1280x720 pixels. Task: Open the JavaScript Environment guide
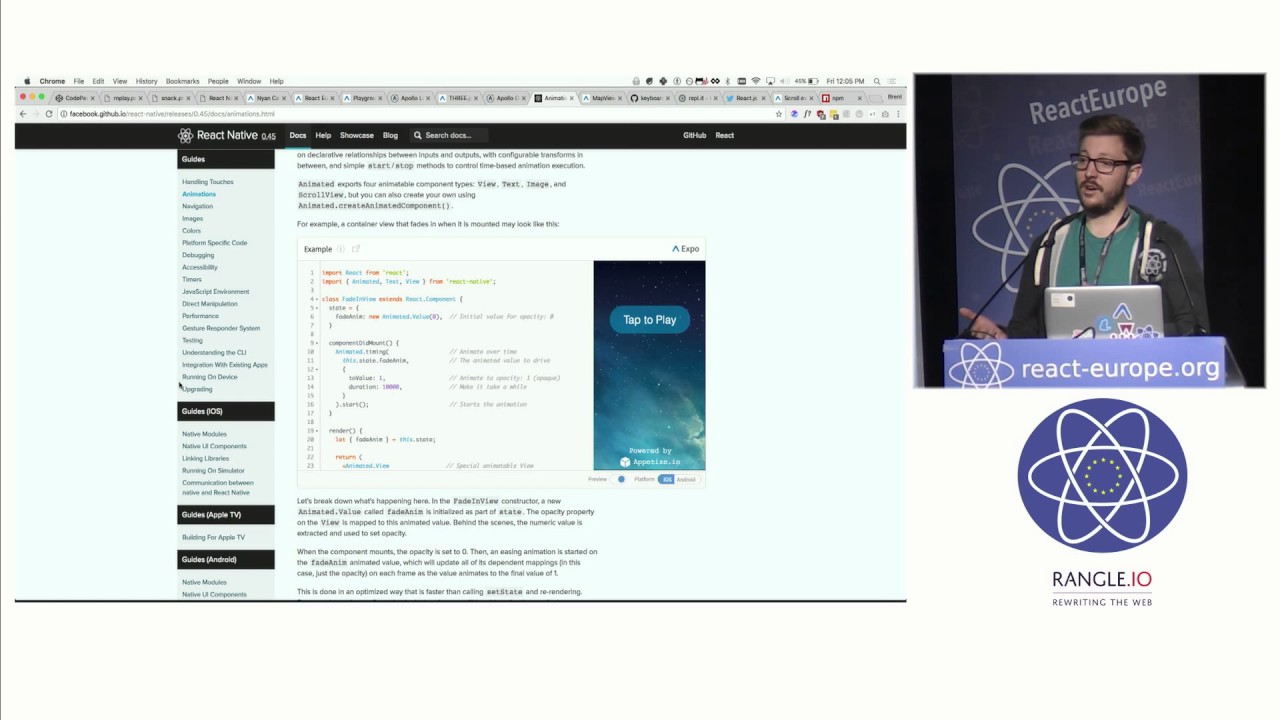[216, 291]
